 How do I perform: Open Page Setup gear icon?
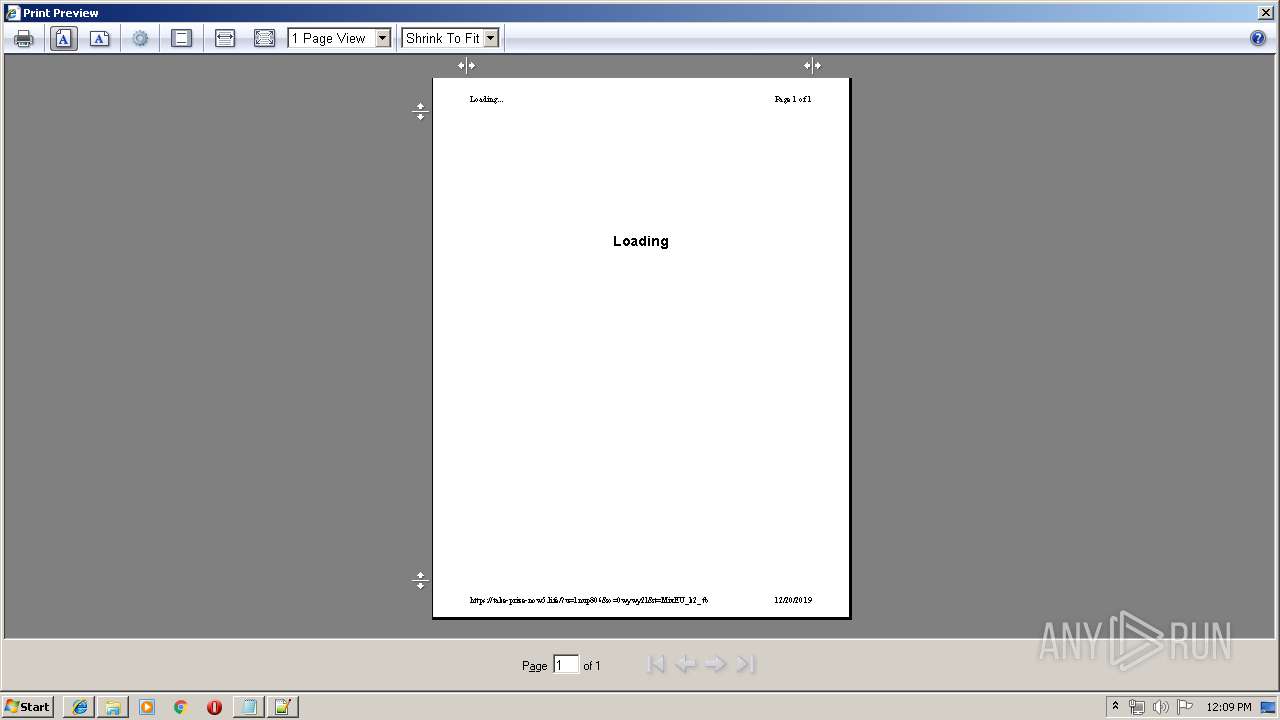click(x=140, y=38)
